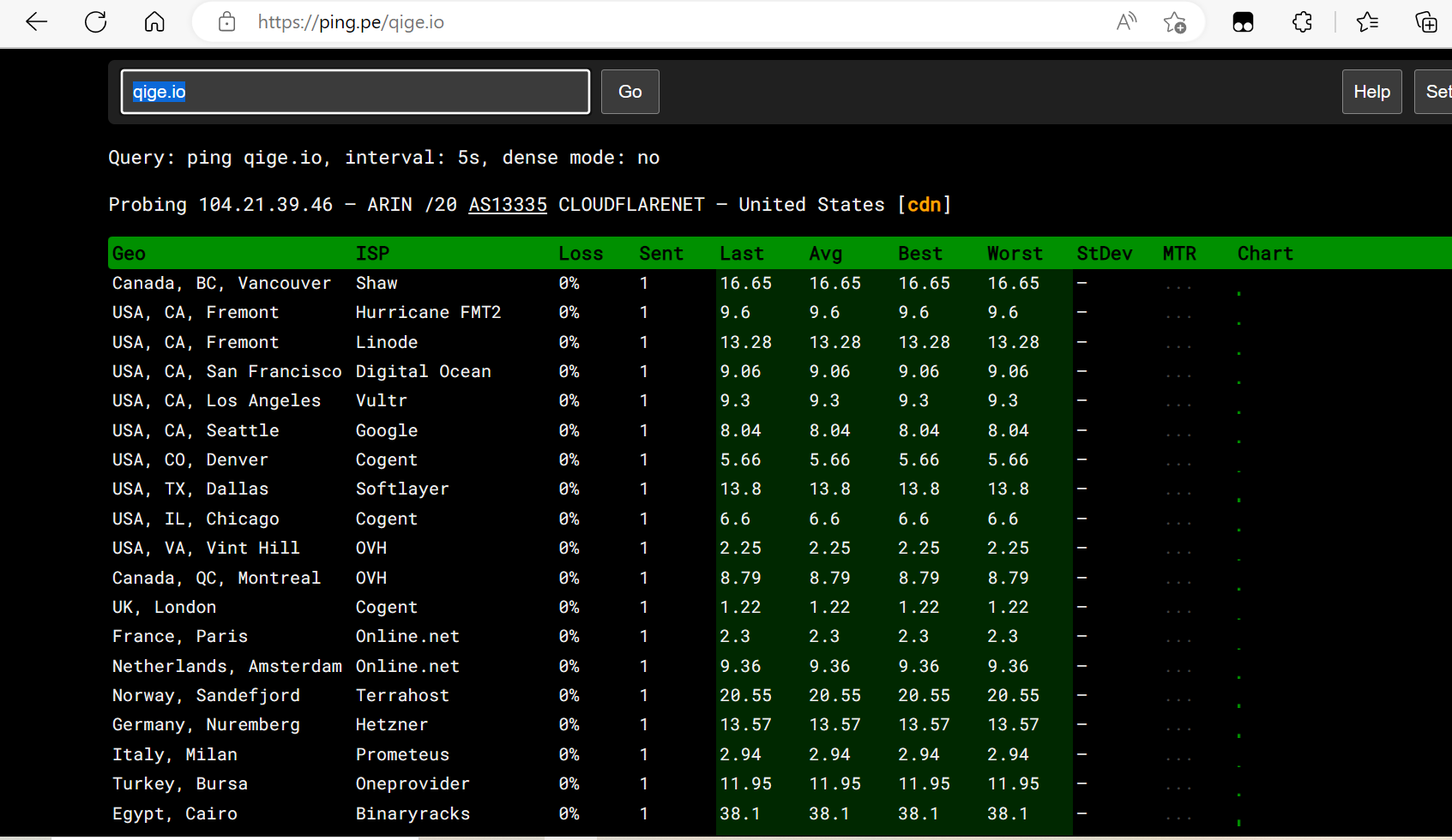Screen dimensions: 1452x840
Task: Click the StDev column header
Action: (x=1105, y=254)
